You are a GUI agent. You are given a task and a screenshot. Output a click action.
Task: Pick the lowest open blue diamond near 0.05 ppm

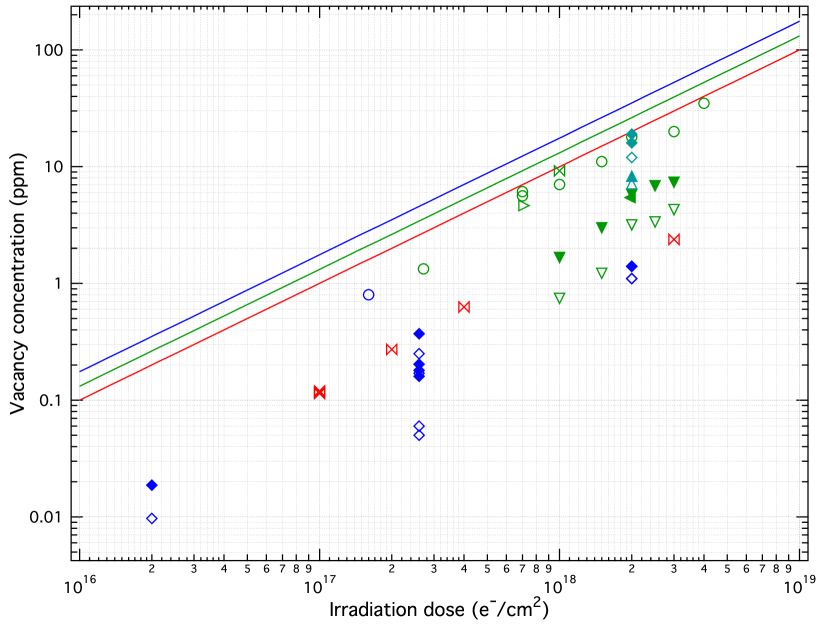pyautogui.click(x=419, y=435)
